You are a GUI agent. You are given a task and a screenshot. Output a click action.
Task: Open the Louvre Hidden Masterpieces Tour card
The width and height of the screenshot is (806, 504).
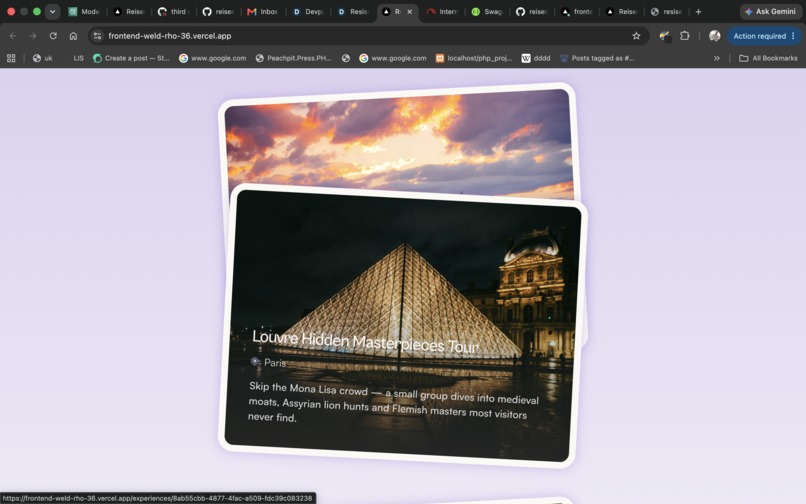[x=404, y=325]
